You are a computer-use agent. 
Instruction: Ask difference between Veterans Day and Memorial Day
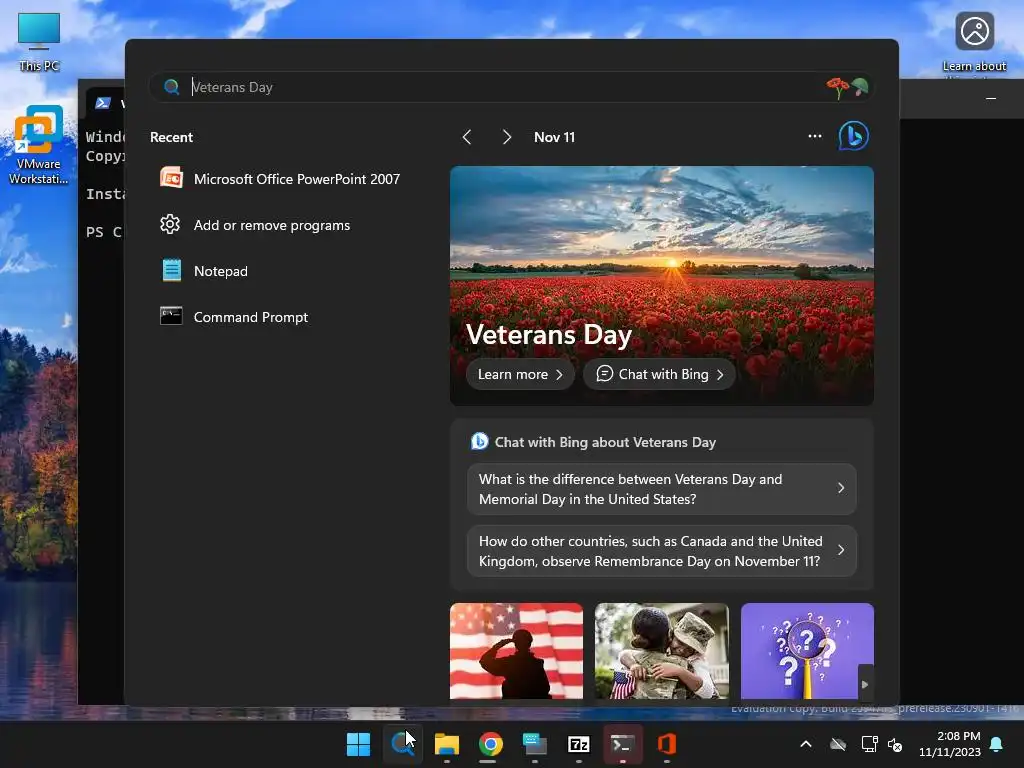[x=662, y=489]
